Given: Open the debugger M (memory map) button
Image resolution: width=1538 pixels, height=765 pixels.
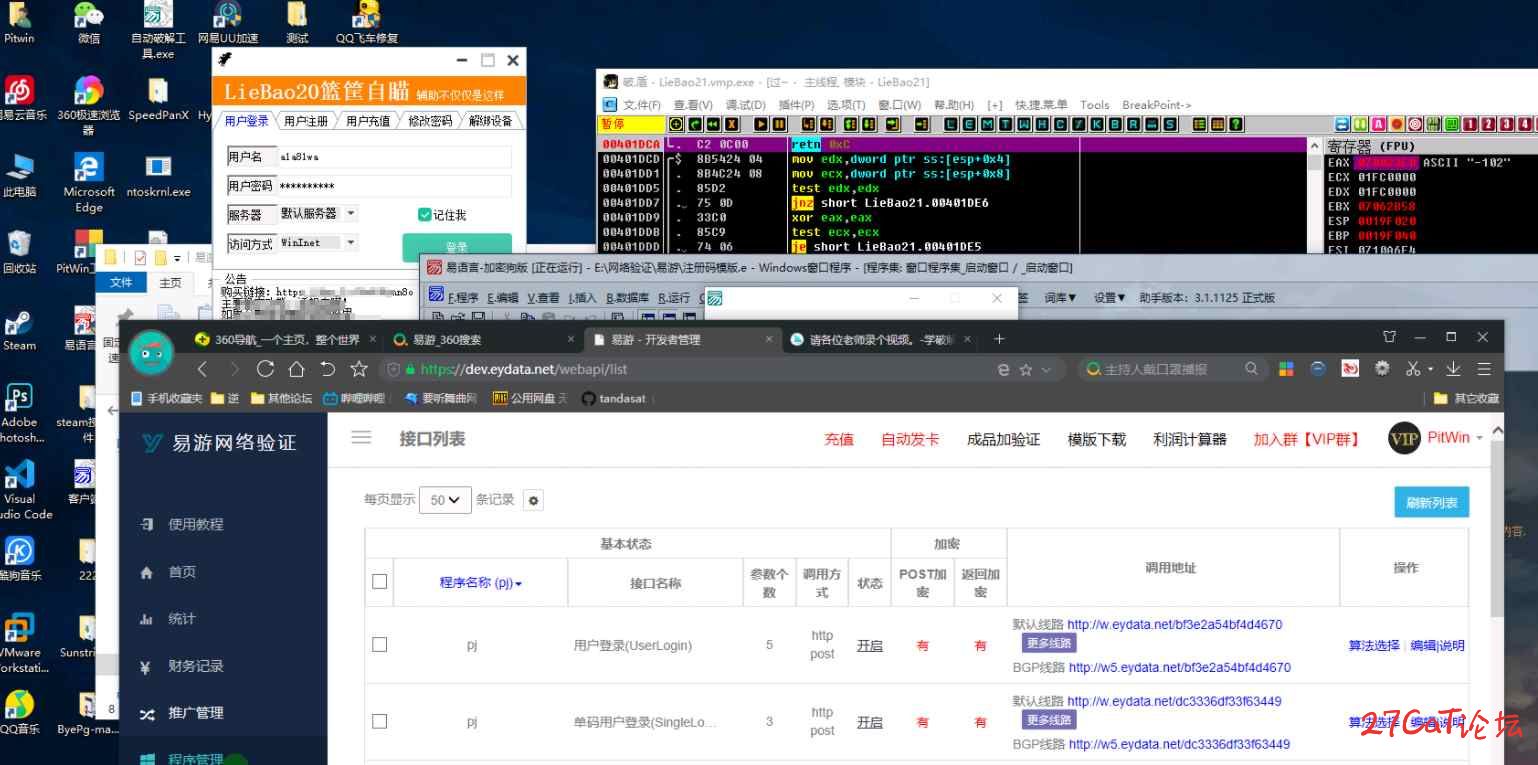Looking at the screenshot, I should 987,124.
